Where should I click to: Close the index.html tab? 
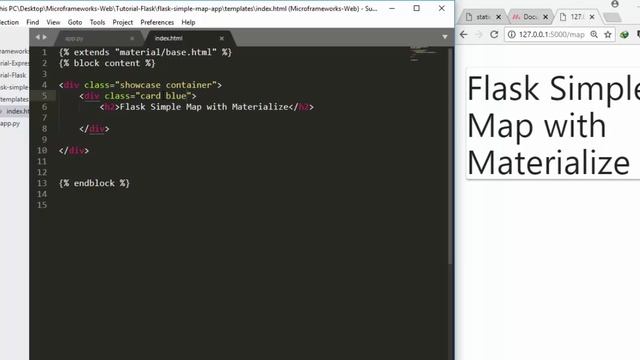tap(222, 38)
